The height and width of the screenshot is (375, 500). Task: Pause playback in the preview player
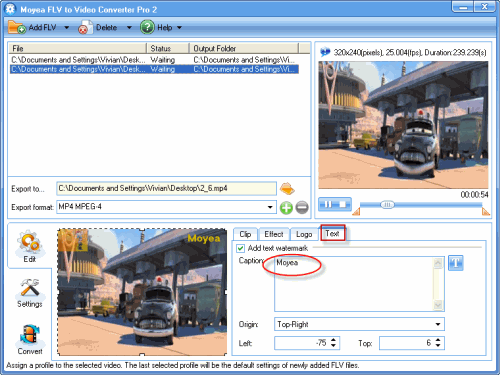pyautogui.click(x=328, y=204)
